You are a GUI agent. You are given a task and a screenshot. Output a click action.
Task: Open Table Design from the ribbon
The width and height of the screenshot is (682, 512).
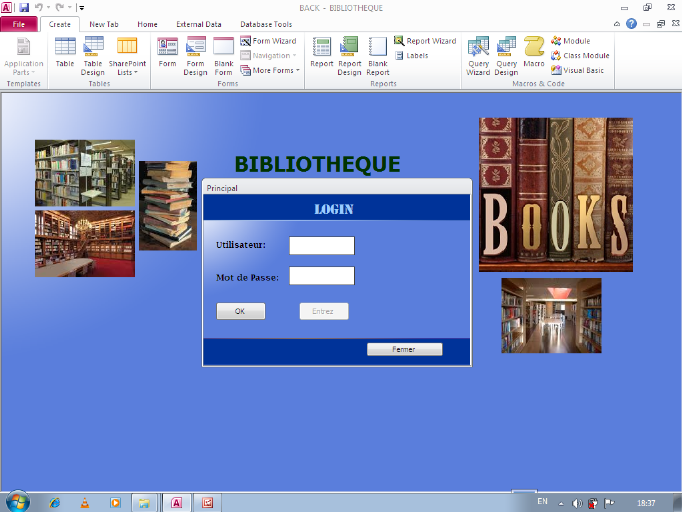coord(93,53)
